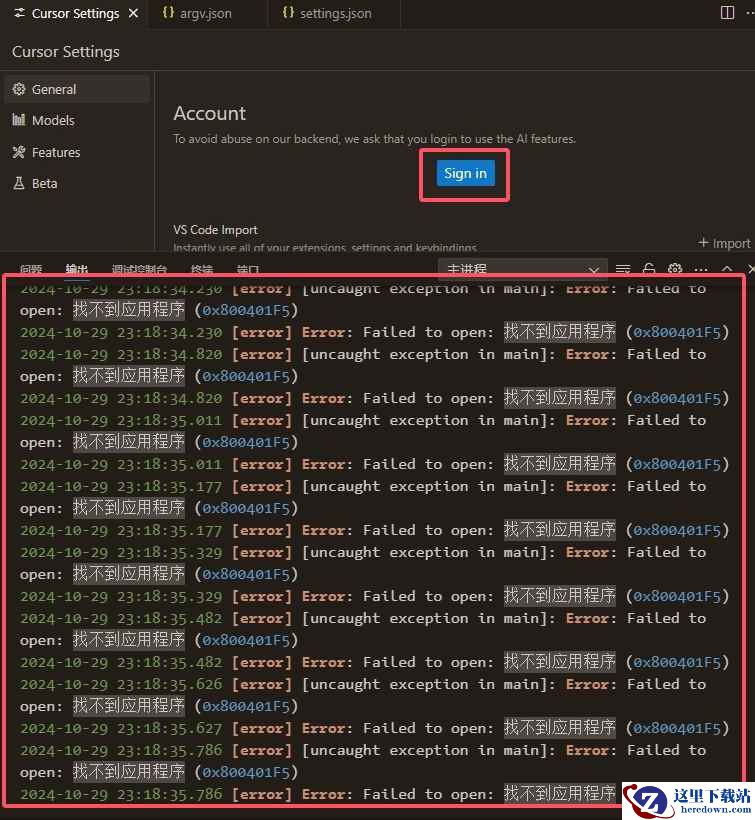This screenshot has width=755, height=820.
Task: Open the panel more actions ellipsis
Action: (x=701, y=270)
